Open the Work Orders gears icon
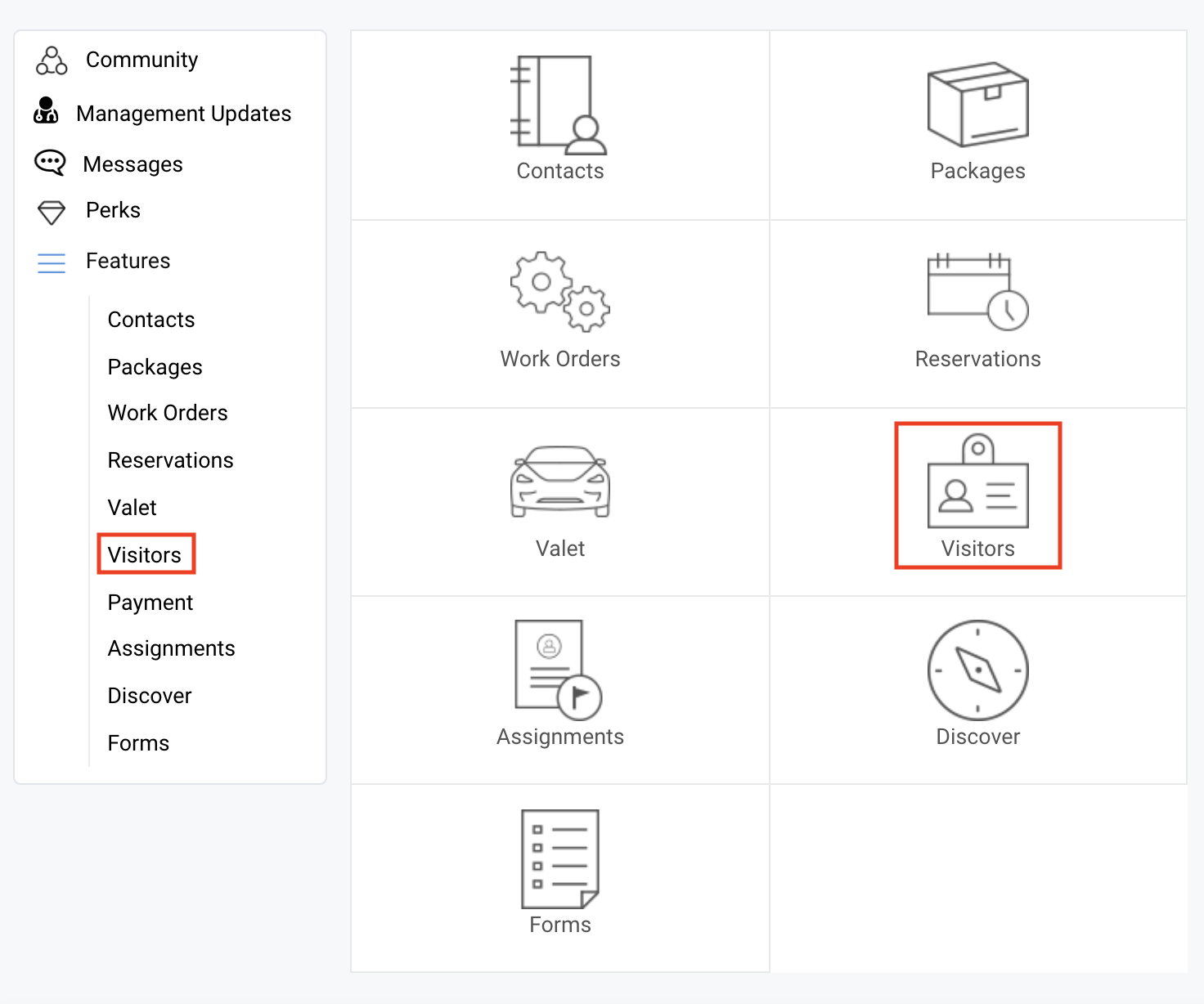1204x1004 pixels. click(x=559, y=292)
